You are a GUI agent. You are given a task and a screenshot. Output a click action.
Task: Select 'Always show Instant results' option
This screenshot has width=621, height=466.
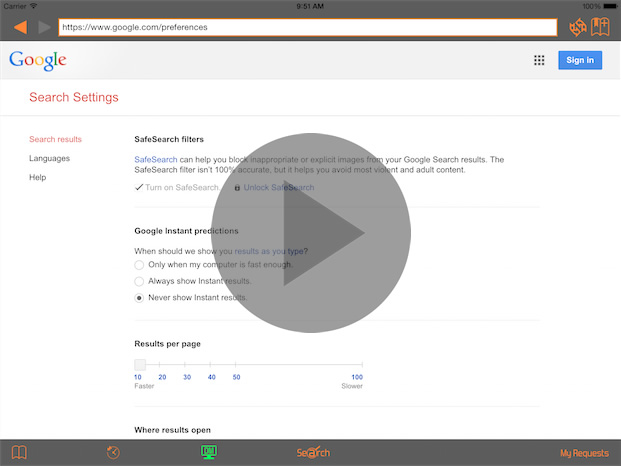click(139, 282)
